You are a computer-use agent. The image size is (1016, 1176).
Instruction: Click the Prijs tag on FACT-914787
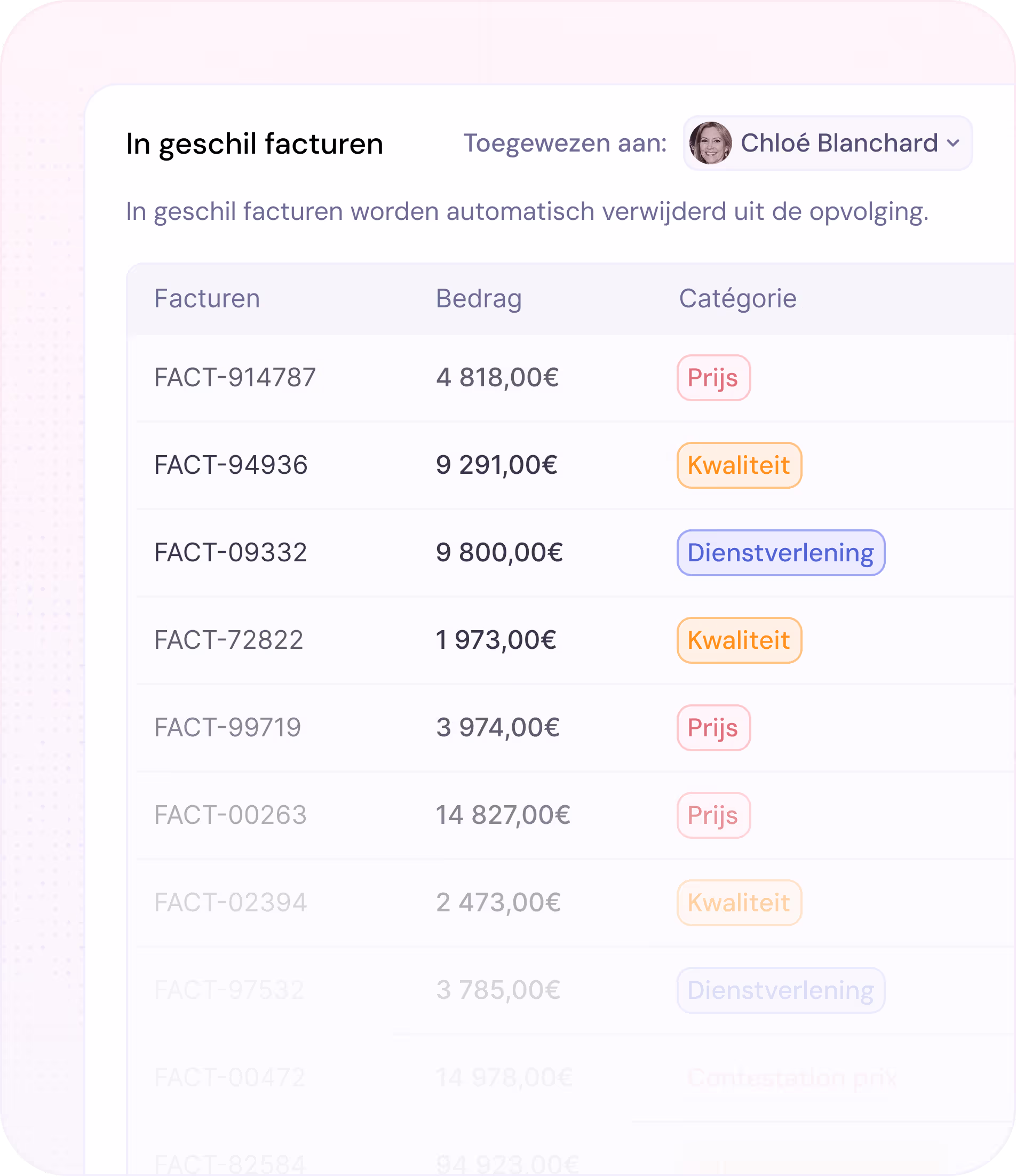(713, 377)
